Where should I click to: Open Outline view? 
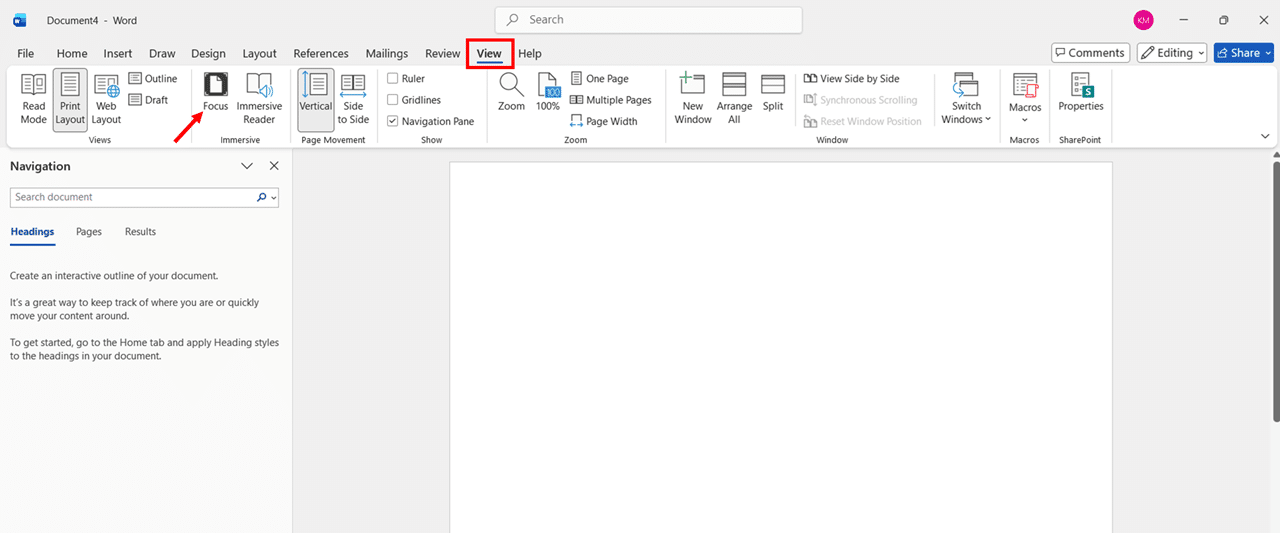point(153,79)
